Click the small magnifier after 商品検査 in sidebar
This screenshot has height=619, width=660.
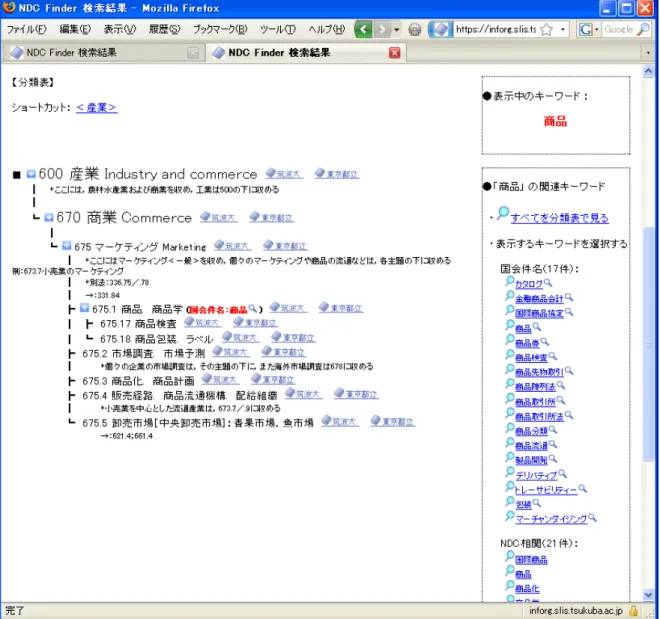click(553, 356)
